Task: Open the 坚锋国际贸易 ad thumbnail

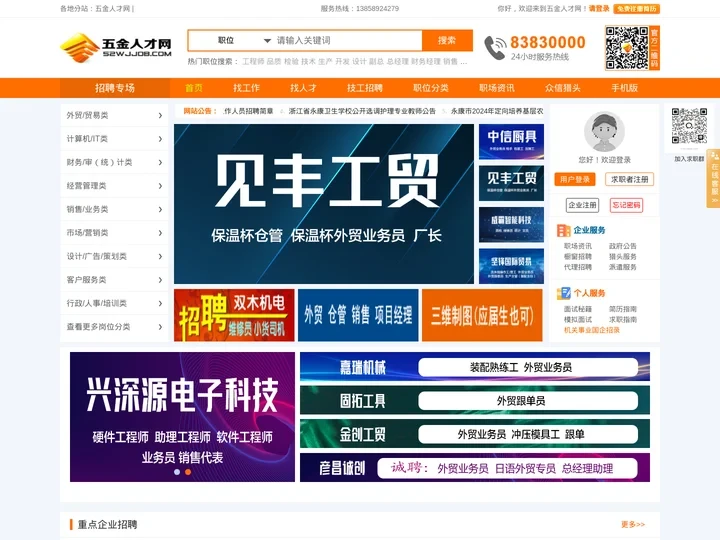Action: [511, 266]
